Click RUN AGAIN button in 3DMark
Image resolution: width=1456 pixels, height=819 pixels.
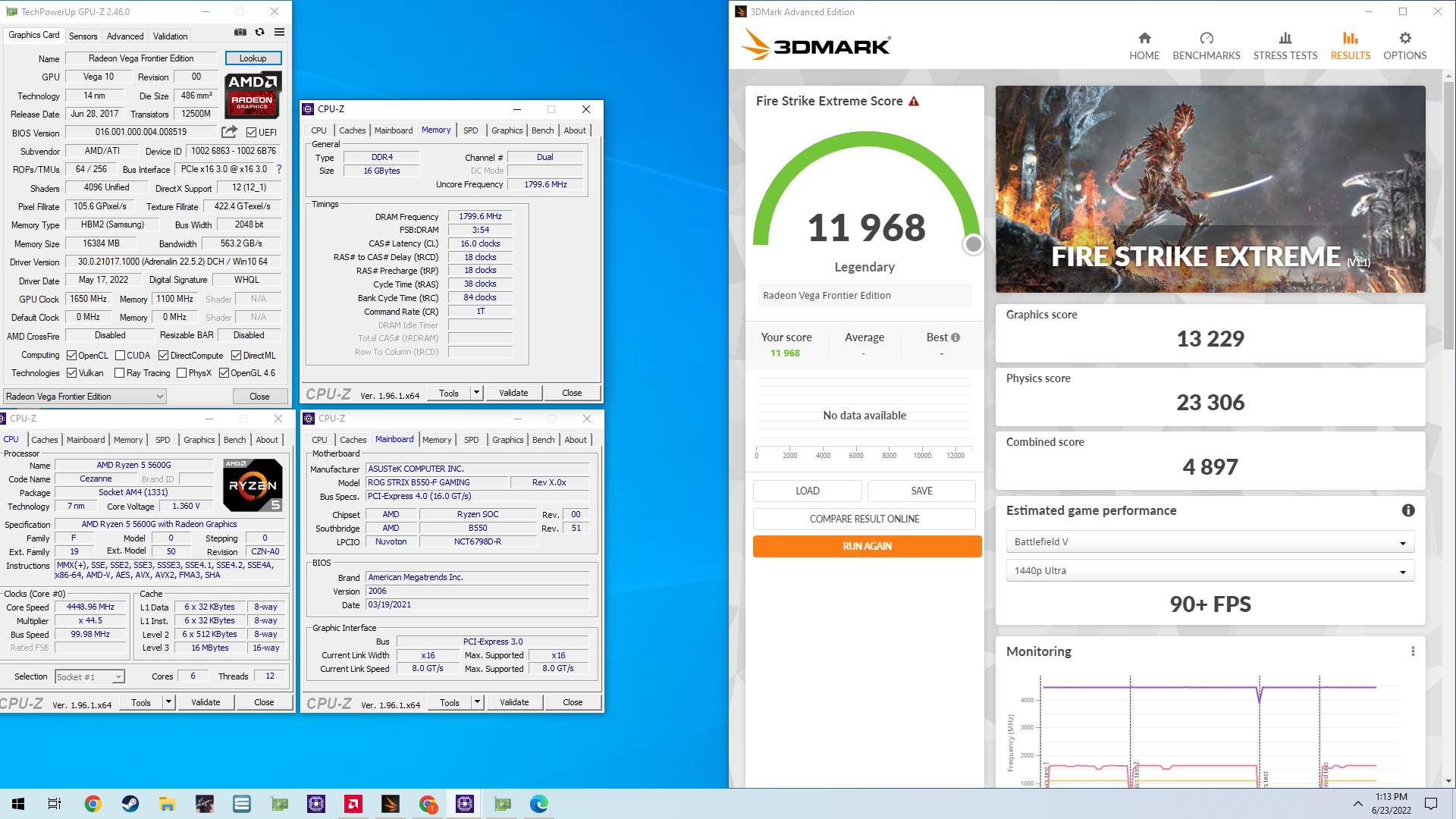point(867,546)
